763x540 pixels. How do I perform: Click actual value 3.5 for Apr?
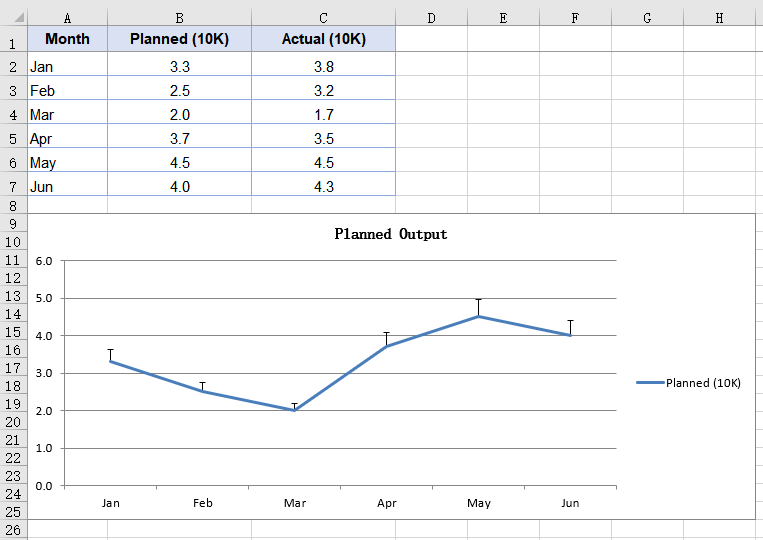324,136
